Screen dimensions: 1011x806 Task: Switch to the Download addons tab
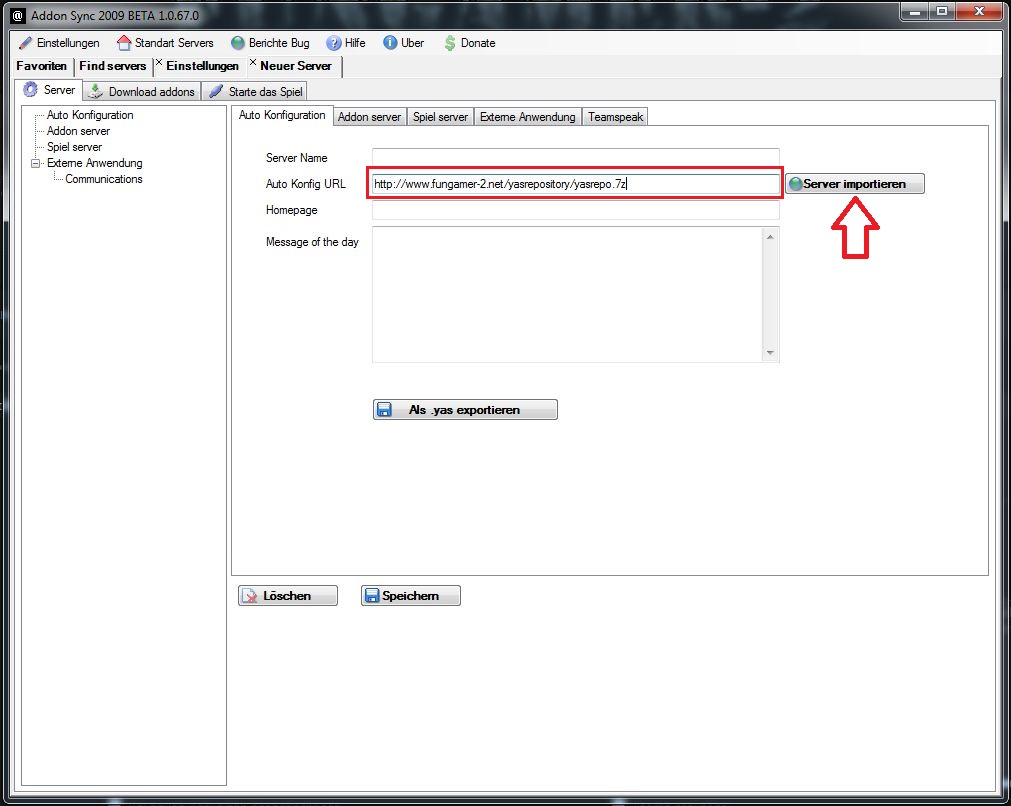(x=142, y=91)
